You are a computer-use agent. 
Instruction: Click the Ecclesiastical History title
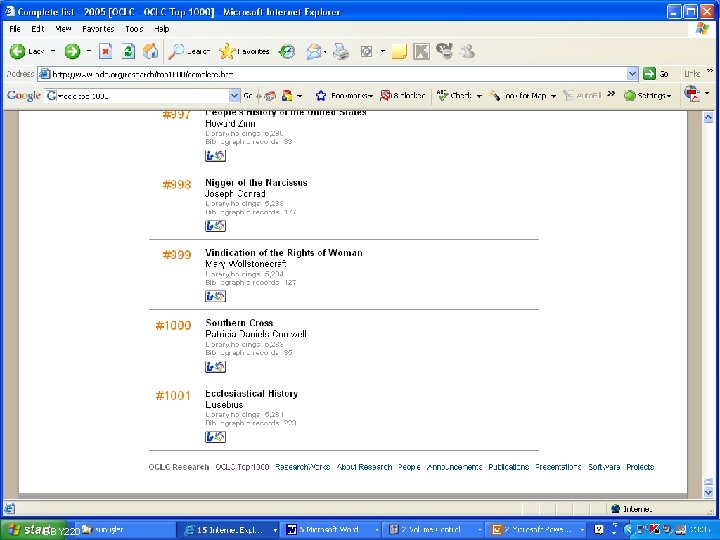point(252,394)
